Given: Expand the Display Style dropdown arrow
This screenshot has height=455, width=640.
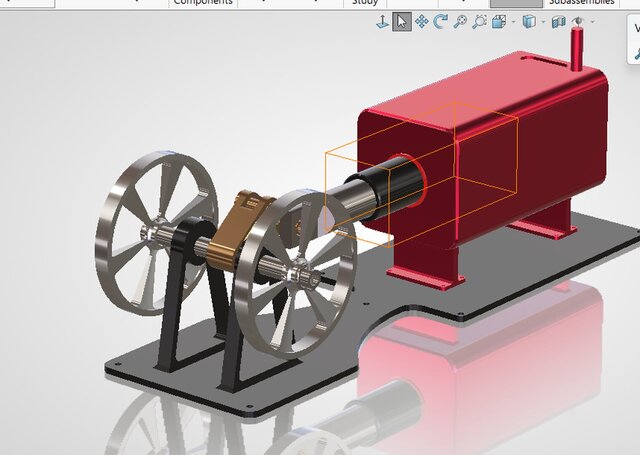Looking at the screenshot, I should [543, 22].
